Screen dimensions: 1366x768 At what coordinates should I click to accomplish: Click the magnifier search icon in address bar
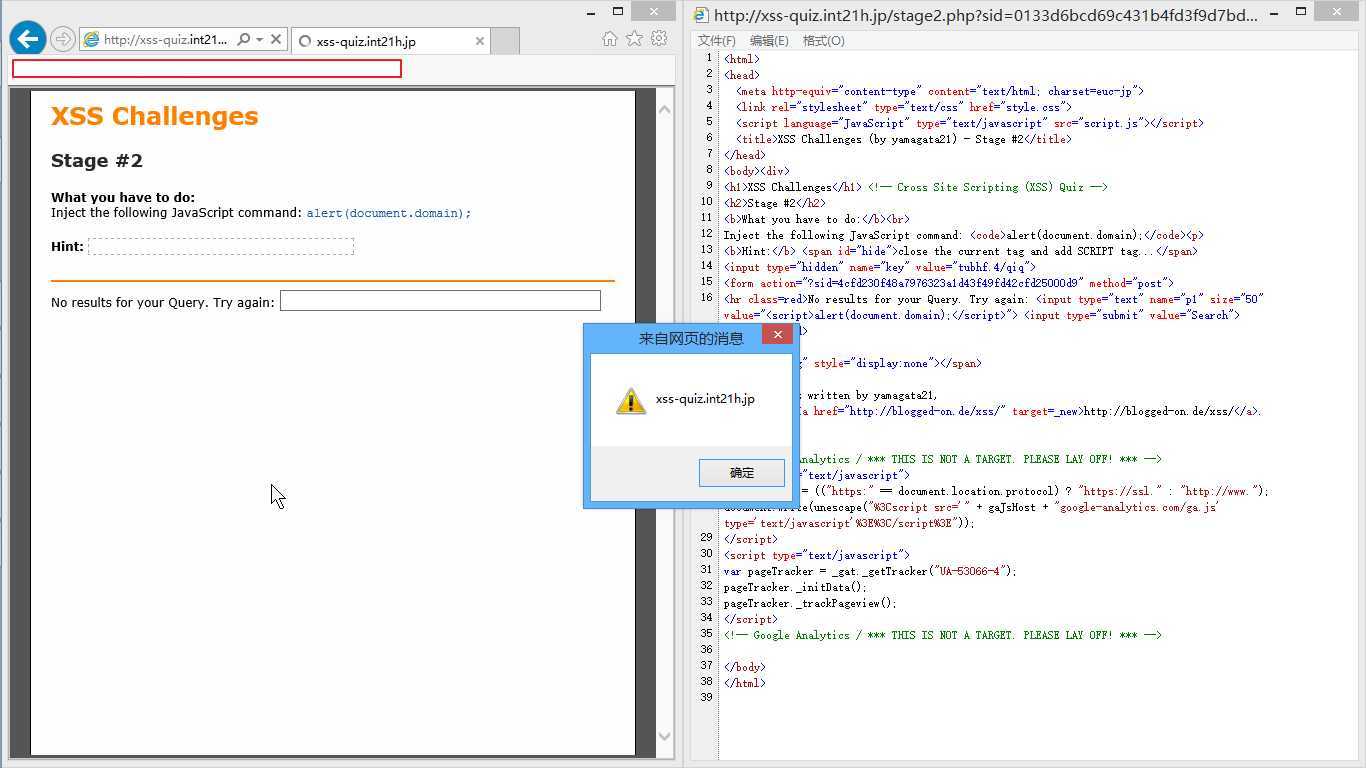tap(243, 40)
